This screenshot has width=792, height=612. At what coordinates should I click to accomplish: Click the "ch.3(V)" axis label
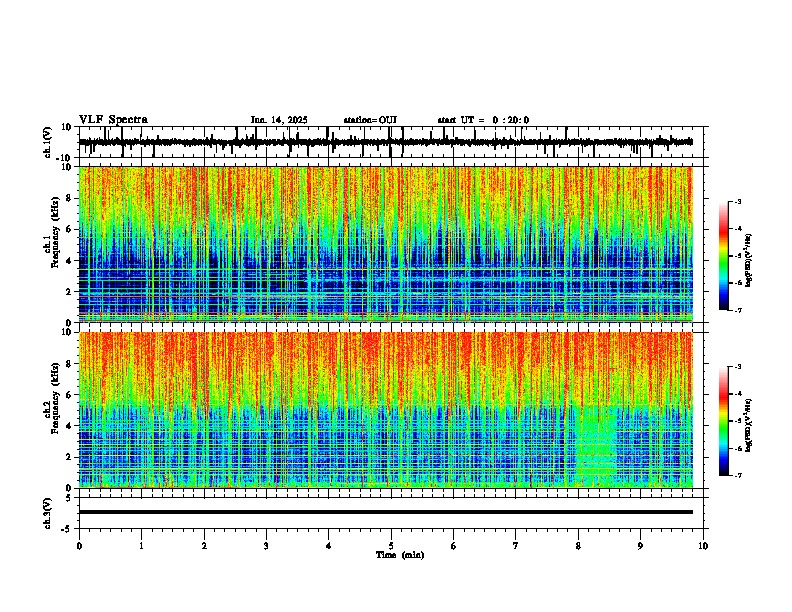click(x=48, y=513)
